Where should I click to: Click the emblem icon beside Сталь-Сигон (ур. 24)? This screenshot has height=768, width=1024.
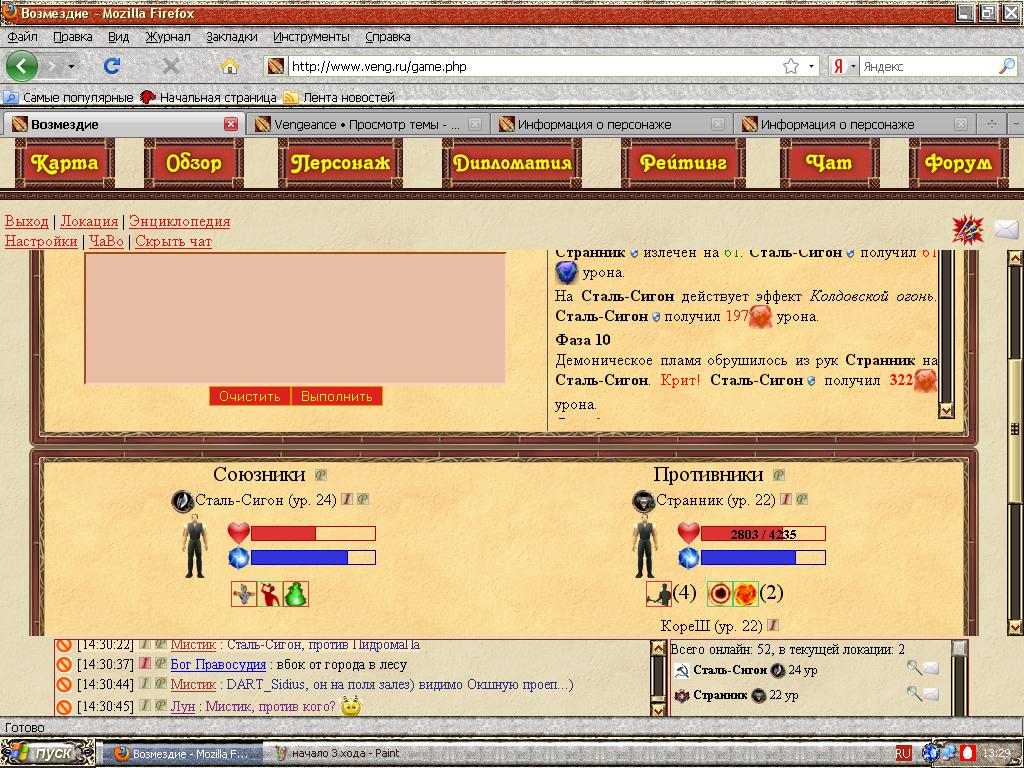[x=182, y=501]
